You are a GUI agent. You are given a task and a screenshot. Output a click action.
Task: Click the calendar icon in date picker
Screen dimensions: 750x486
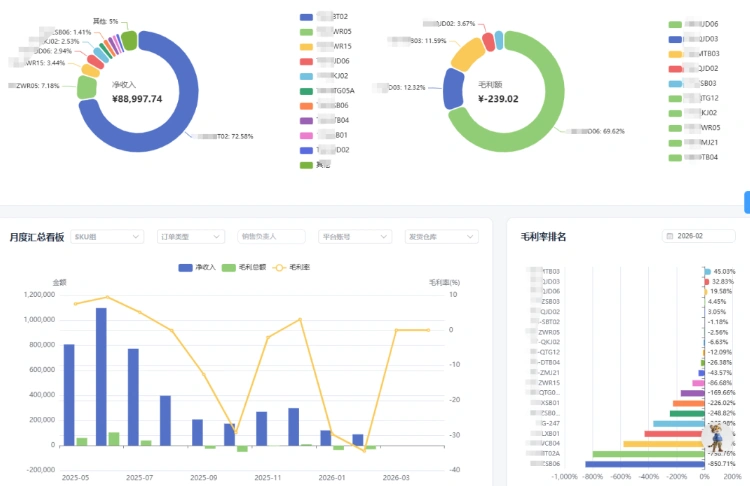[x=667, y=237]
